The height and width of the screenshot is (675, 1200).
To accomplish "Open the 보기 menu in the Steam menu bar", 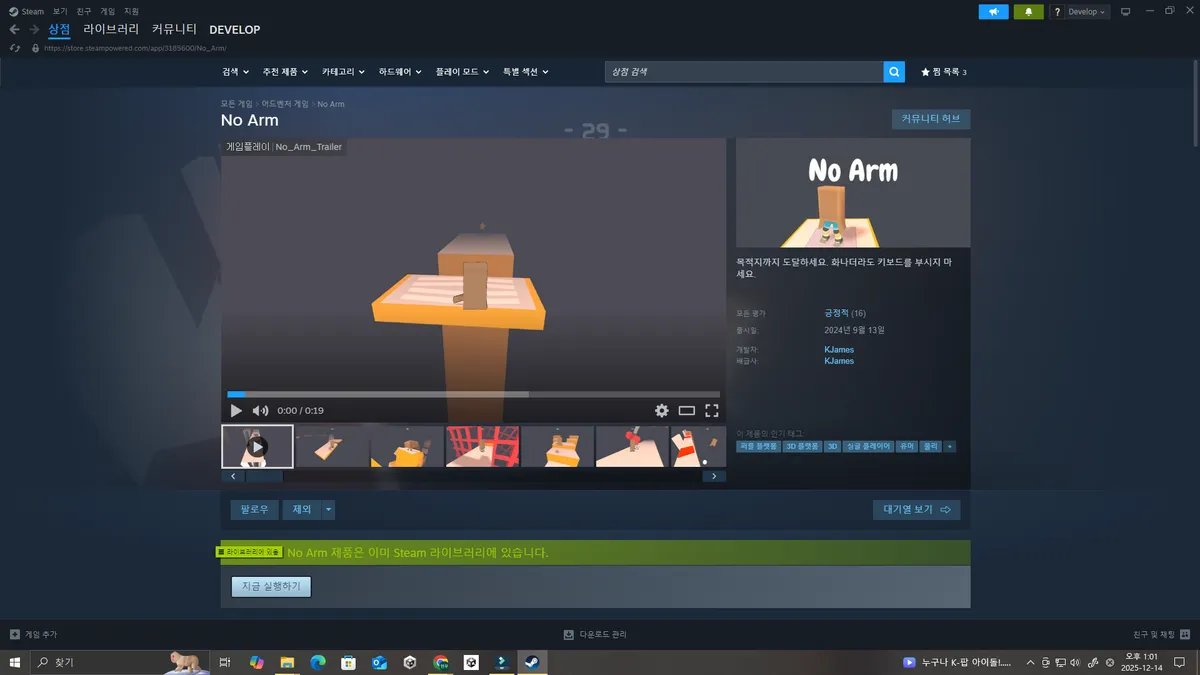I will (60, 11).
